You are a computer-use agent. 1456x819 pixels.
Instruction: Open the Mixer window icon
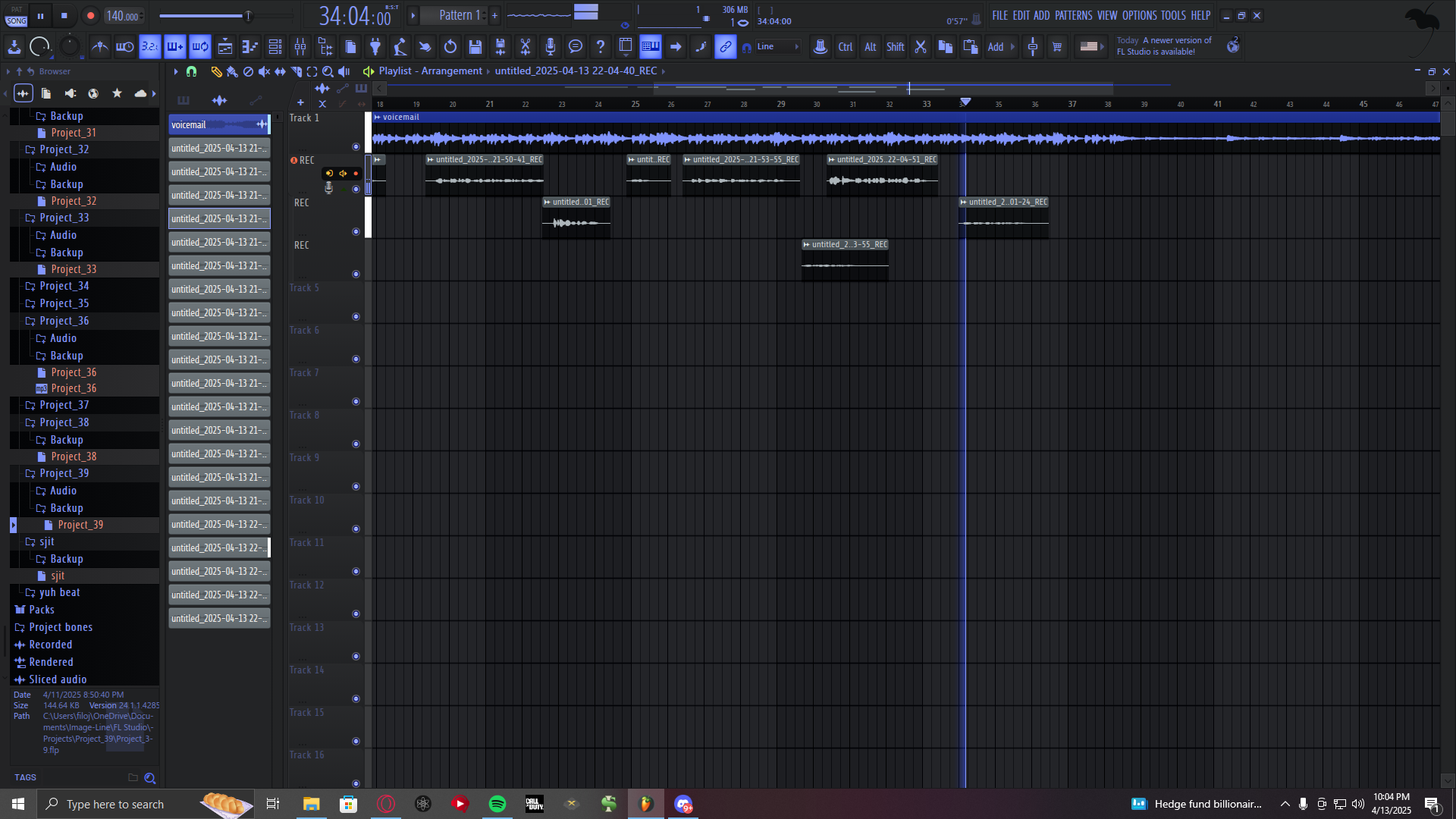[300, 47]
